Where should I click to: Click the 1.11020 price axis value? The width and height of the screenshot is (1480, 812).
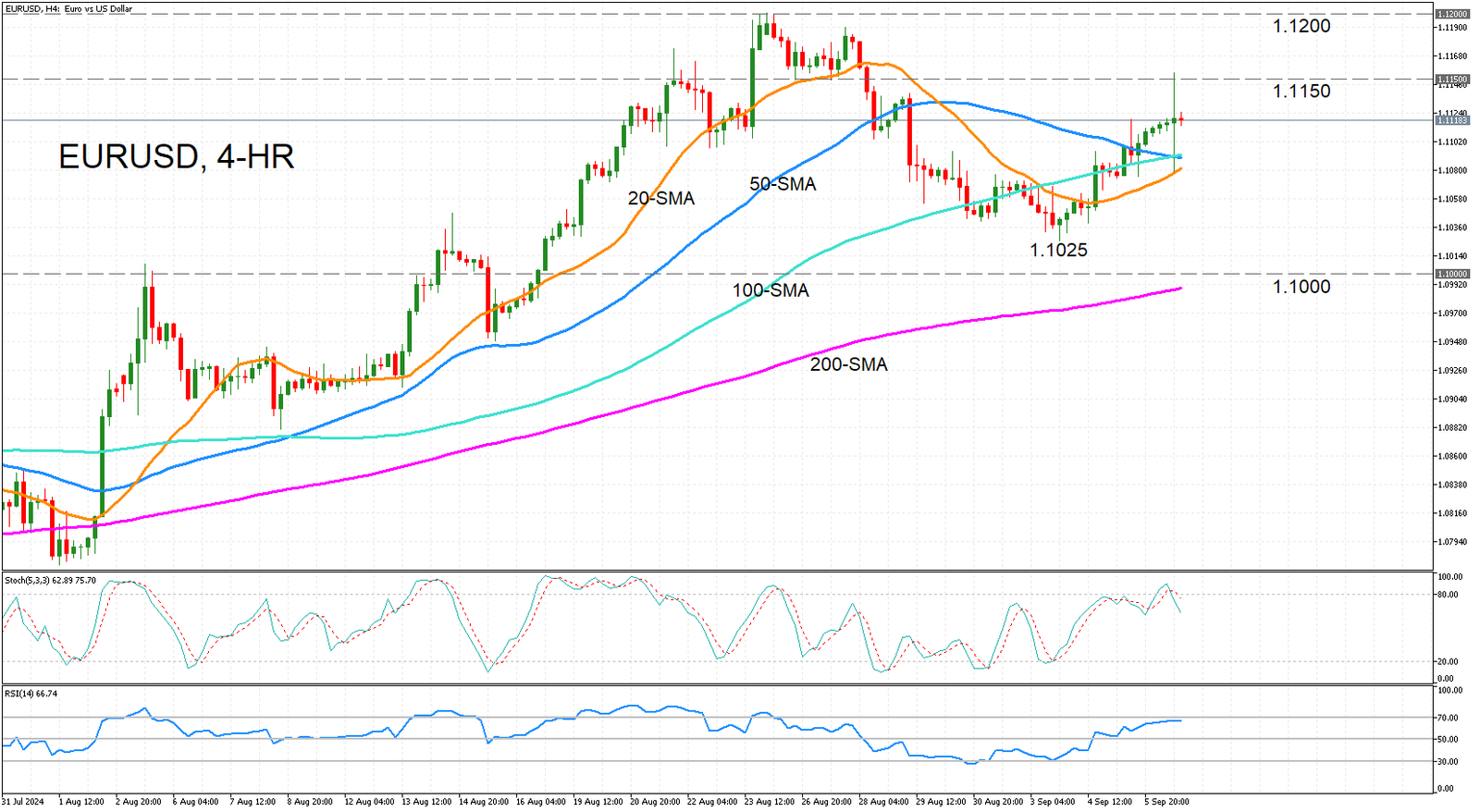click(x=1452, y=141)
